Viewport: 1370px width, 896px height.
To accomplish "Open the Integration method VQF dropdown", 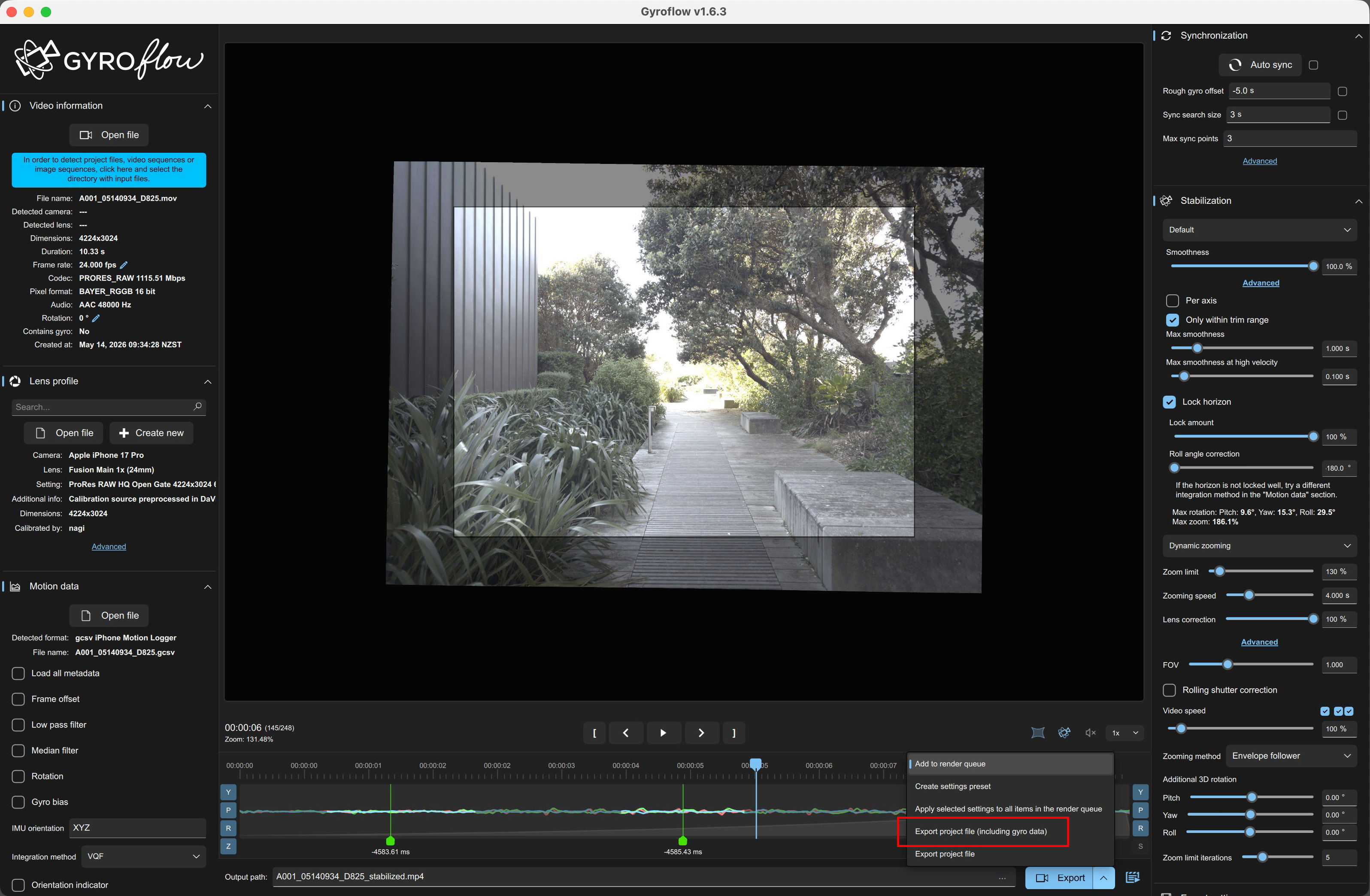I will [x=143, y=856].
